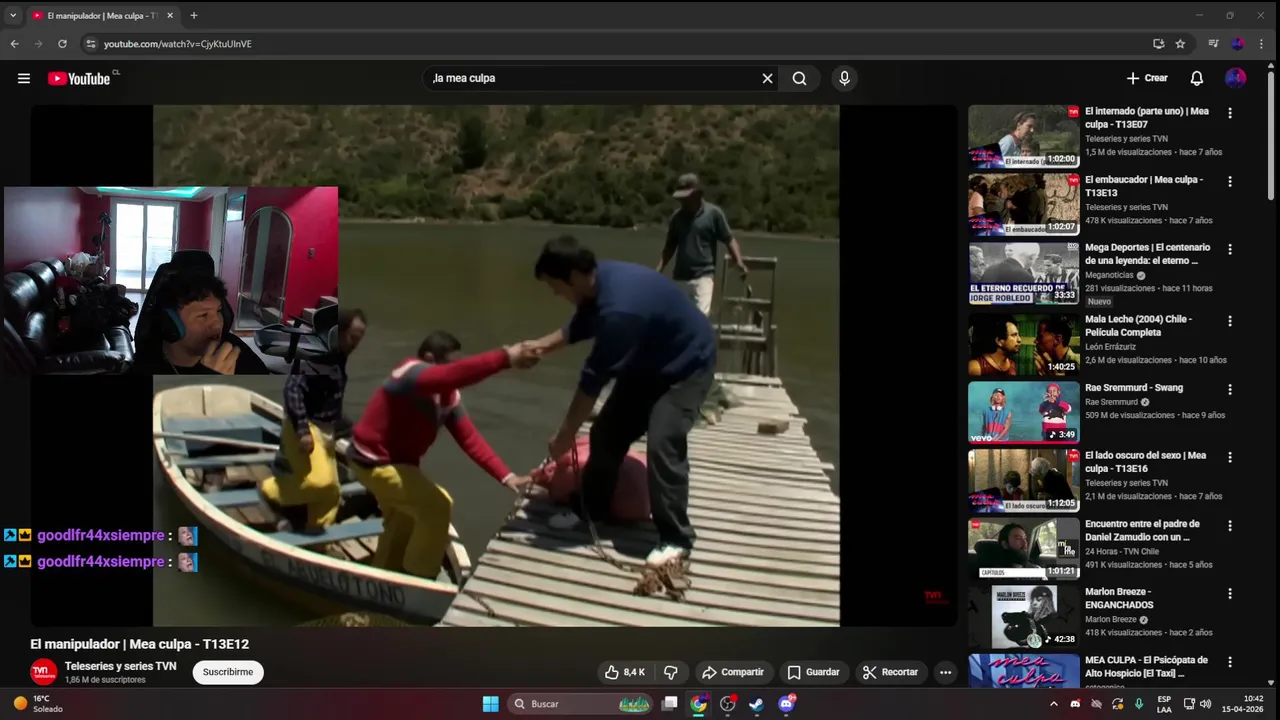Open the Chrome three-dot menu
Image resolution: width=1280 pixels, height=720 pixels.
(x=1262, y=44)
